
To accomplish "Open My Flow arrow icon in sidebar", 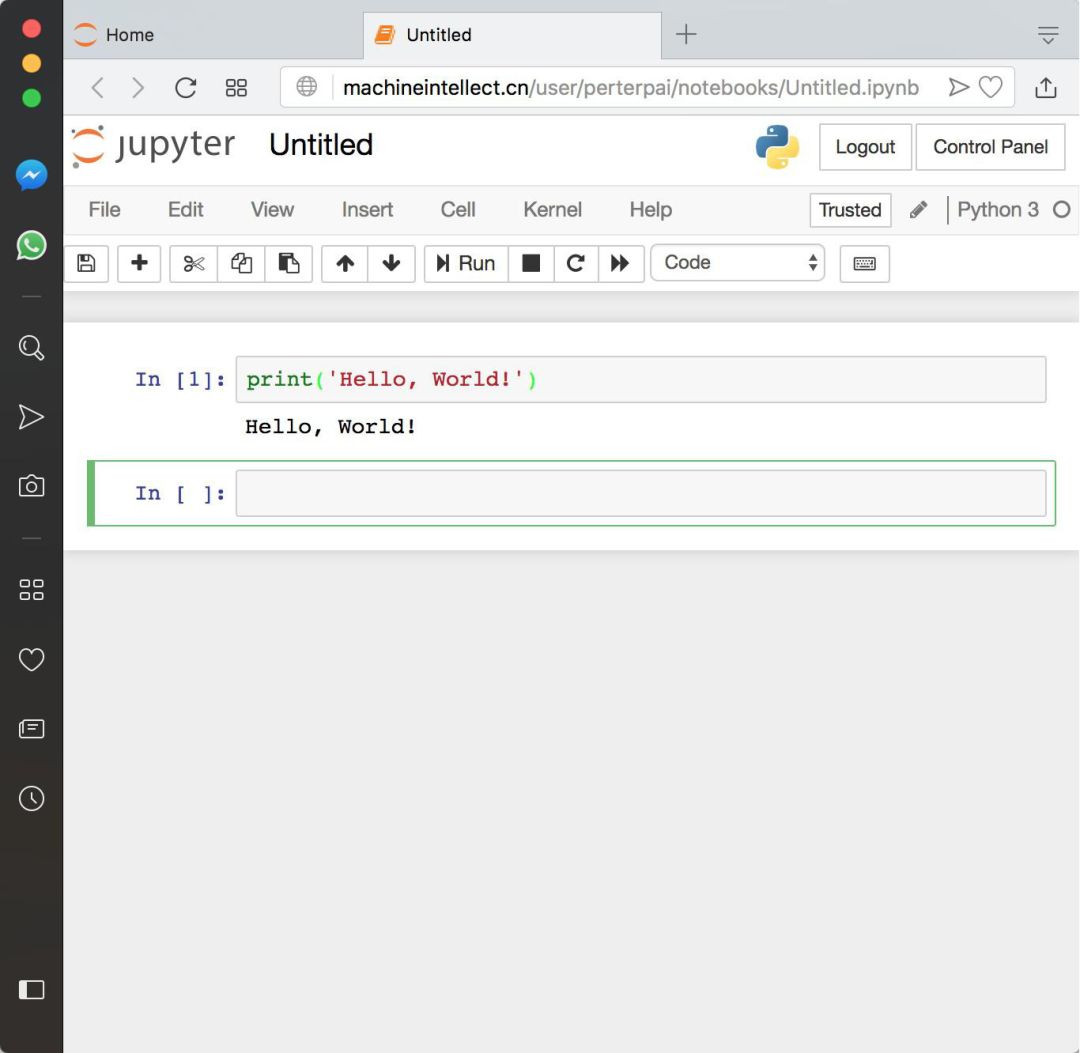I will 32,417.
